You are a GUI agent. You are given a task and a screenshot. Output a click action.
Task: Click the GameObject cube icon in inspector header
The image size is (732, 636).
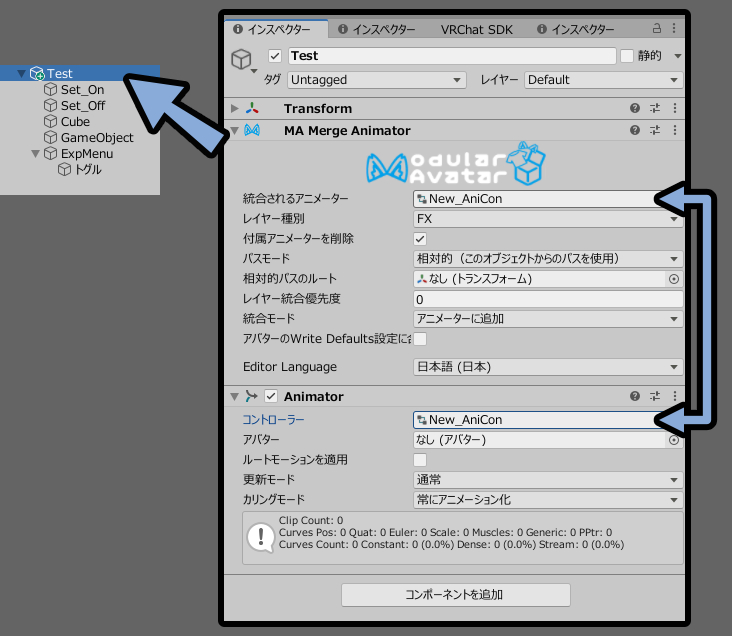point(241,59)
